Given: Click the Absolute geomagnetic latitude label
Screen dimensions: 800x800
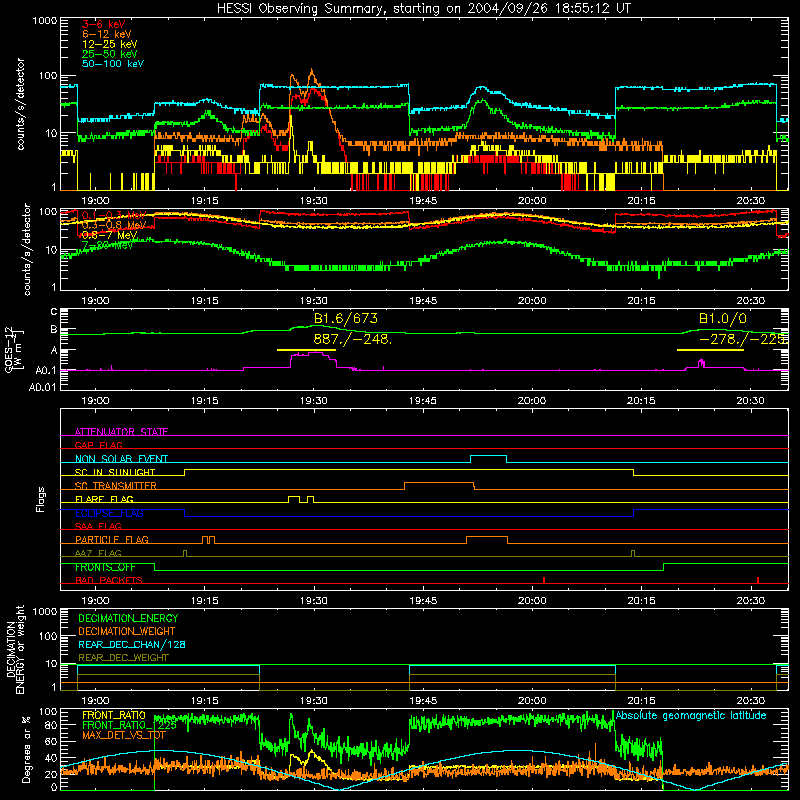Looking at the screenshot, I should [x=691, y=715].
